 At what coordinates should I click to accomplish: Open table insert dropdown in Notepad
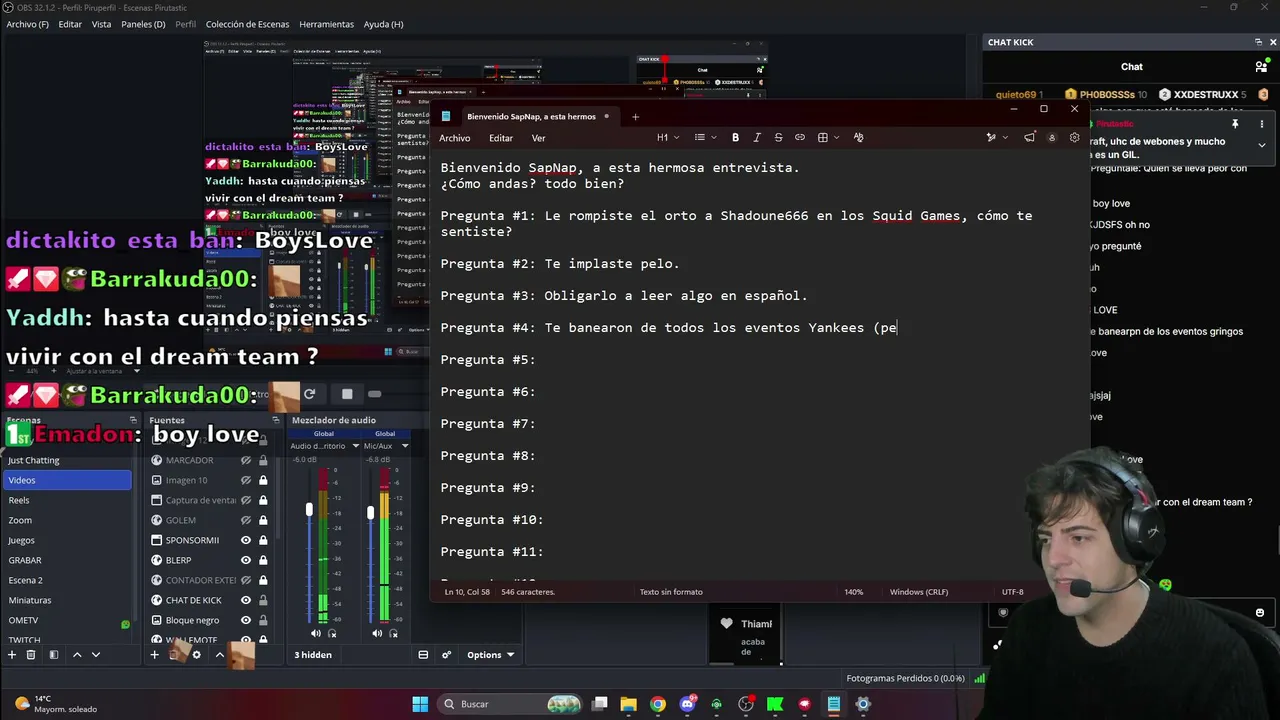click(x=828, y=137)
